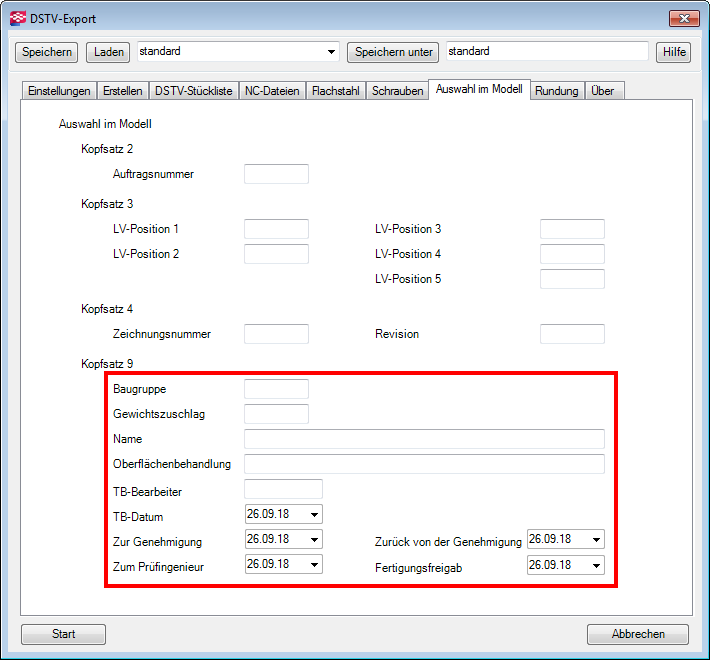Switch to the Flachstahl tab
The width and height of the screenshot is (710, 660).
point(336,91)
